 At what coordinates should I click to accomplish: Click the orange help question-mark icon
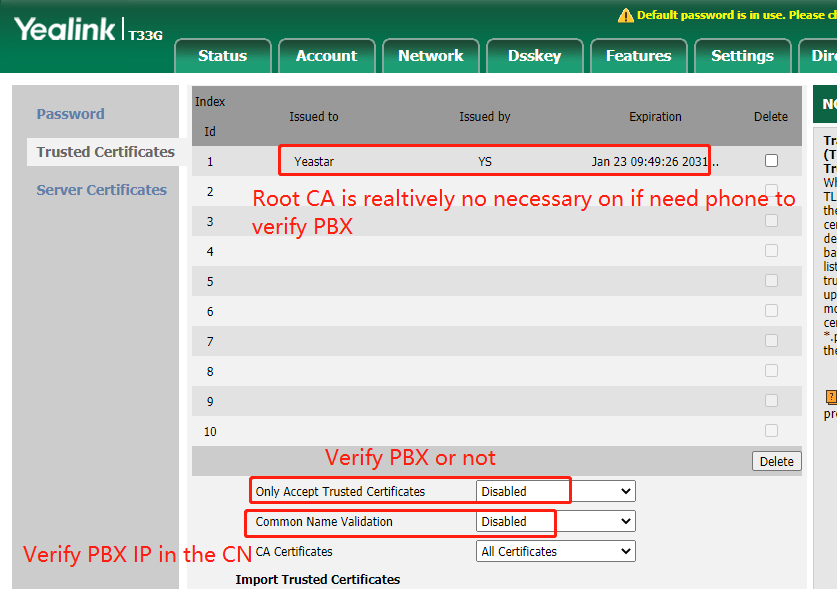pos(831,397)
